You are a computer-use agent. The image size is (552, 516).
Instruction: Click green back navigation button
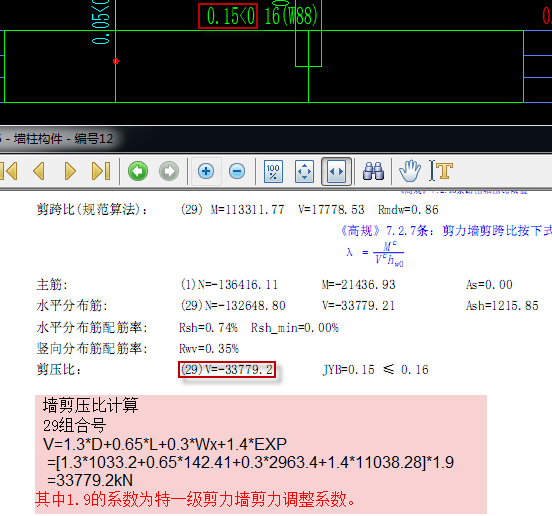138,171
